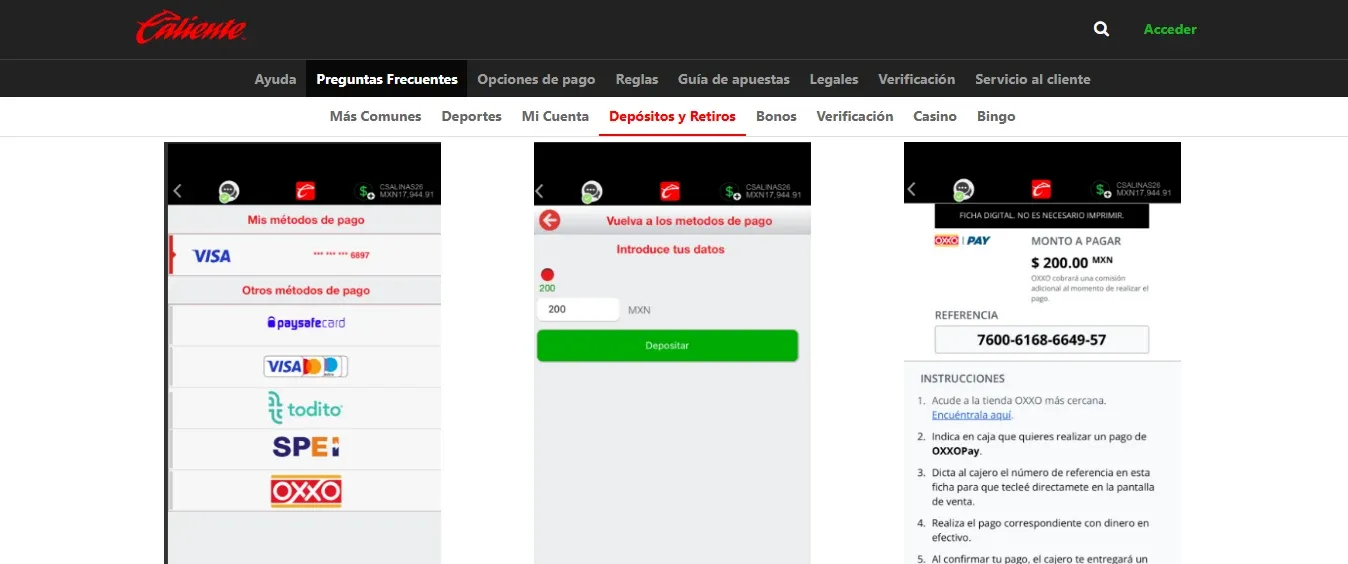
Task: Click Vuelva a los metodos de pago
Action: pos(689,221)
